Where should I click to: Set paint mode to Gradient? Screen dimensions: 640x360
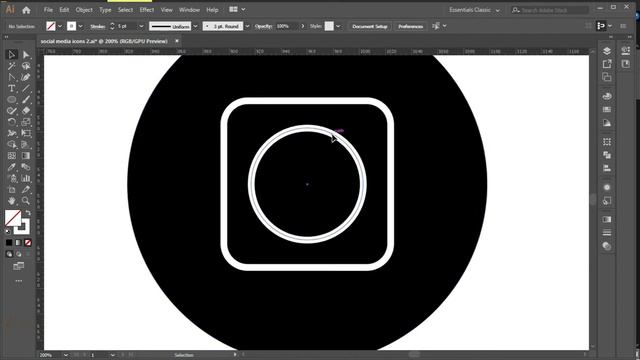pyautogui.click(x=18, y=242)
